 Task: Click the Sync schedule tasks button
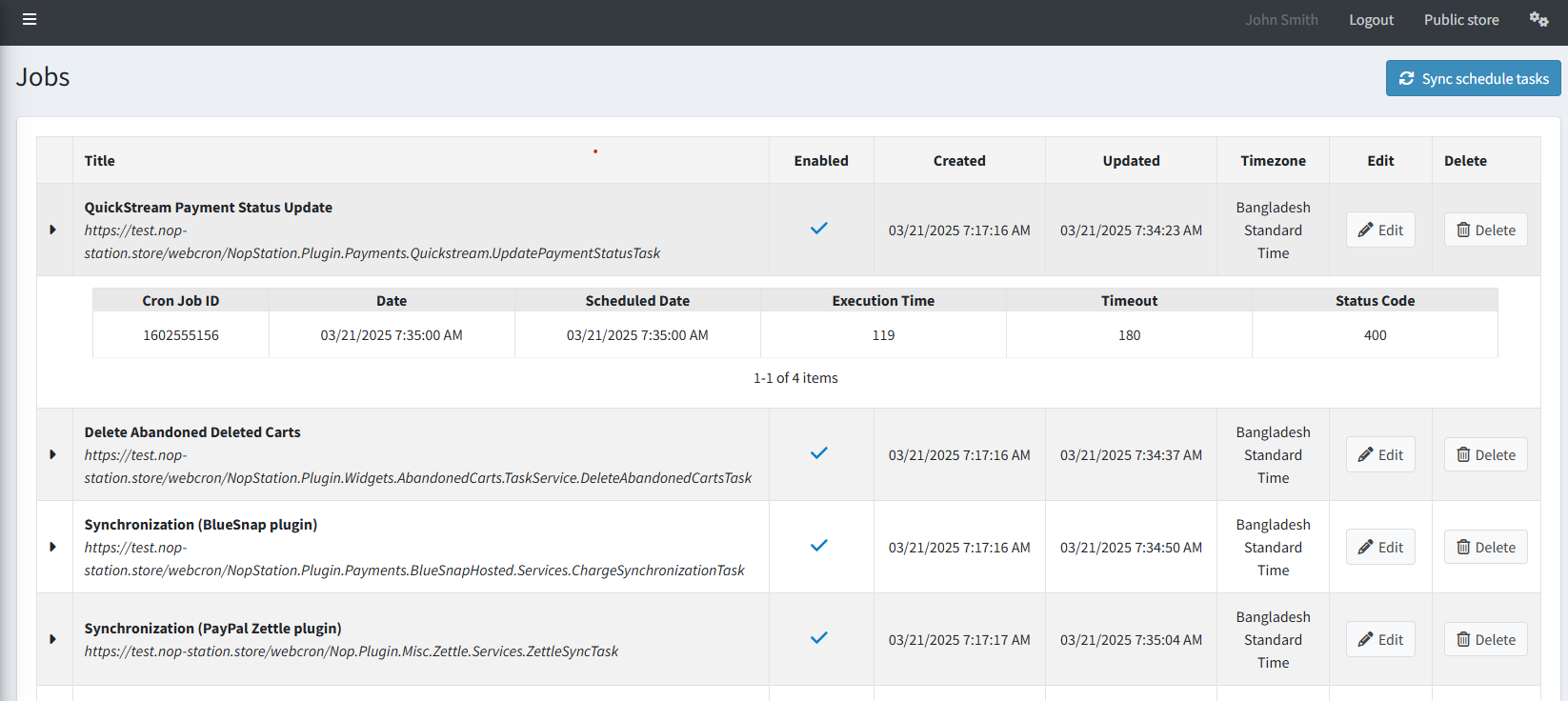coord(1473,78)
